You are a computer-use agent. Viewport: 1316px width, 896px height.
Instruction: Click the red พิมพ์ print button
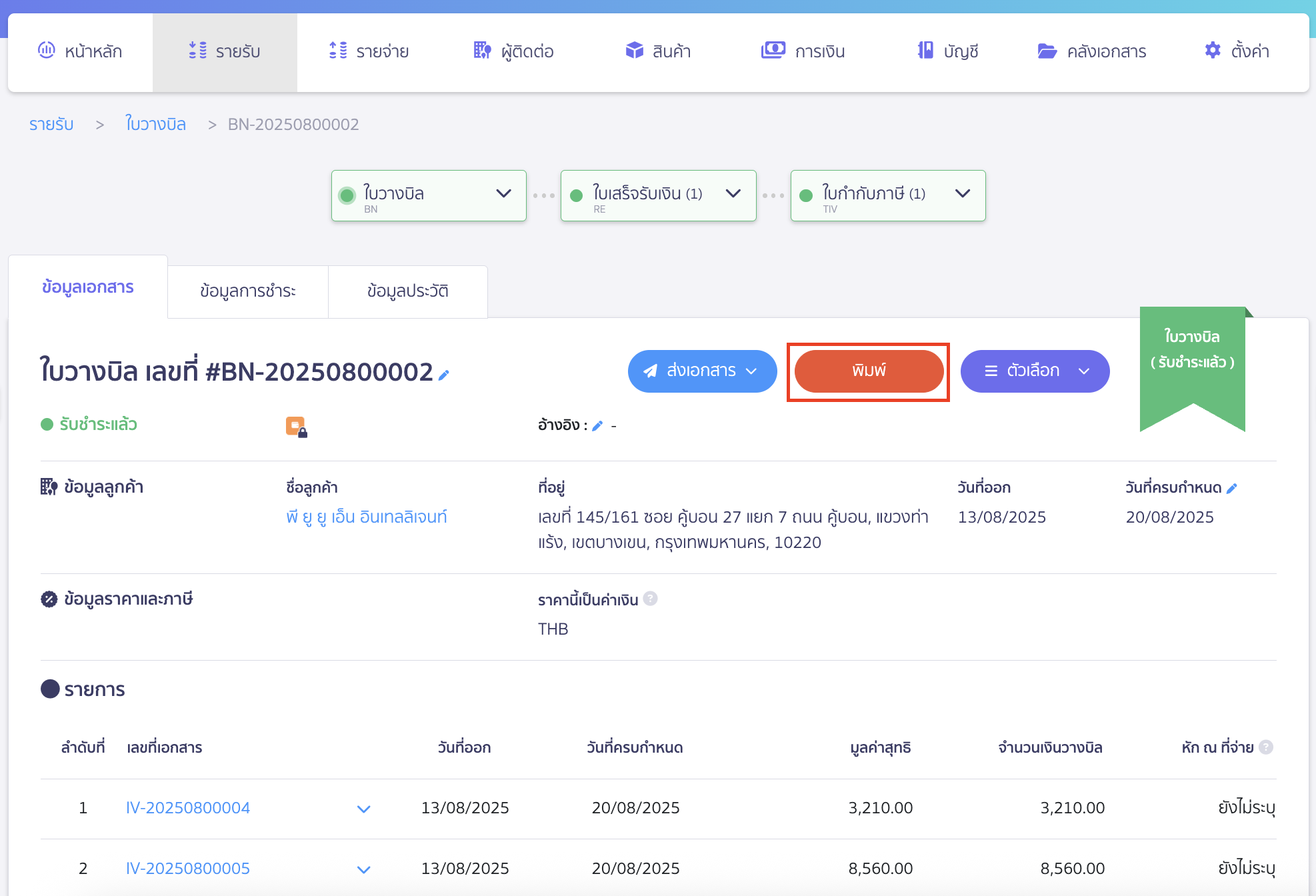pos(868,371)
